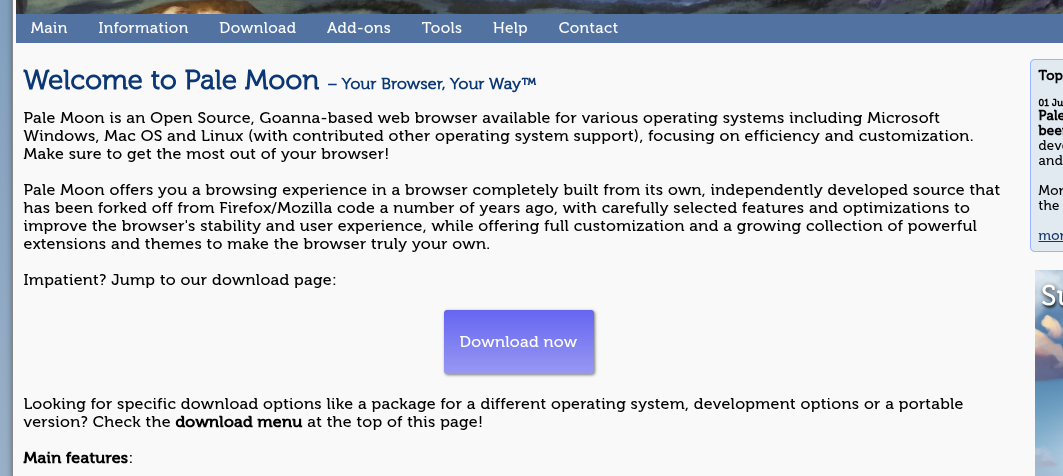Open the Help menu
Viewport: 1063px width, 476px height.
tap(510, 28)
